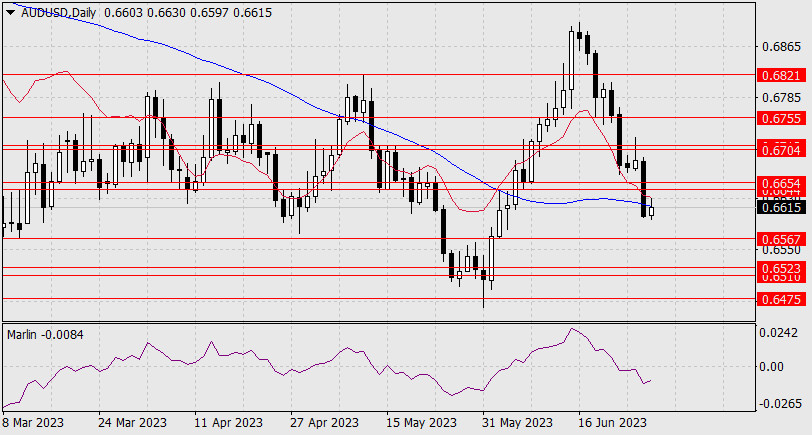Click the 0.6523 price level label
Viewport: 812px width, 435px height.
(781, 268)
